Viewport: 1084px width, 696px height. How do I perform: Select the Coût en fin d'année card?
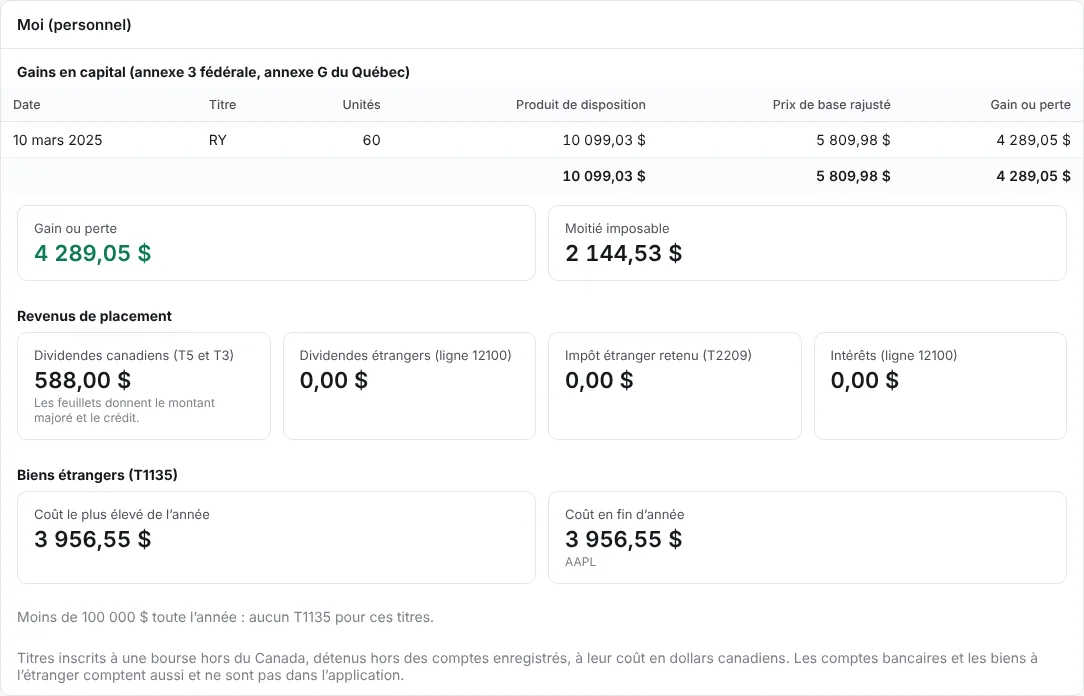coord(807,537)
